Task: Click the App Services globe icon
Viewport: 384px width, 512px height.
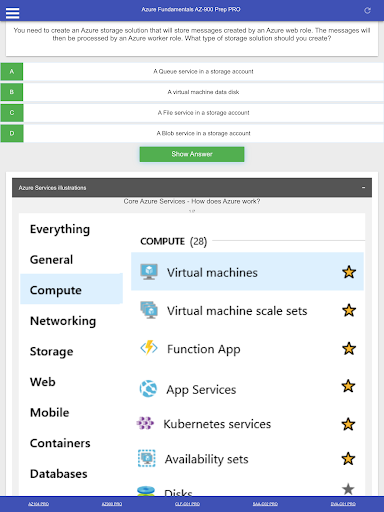Action: 148,389
